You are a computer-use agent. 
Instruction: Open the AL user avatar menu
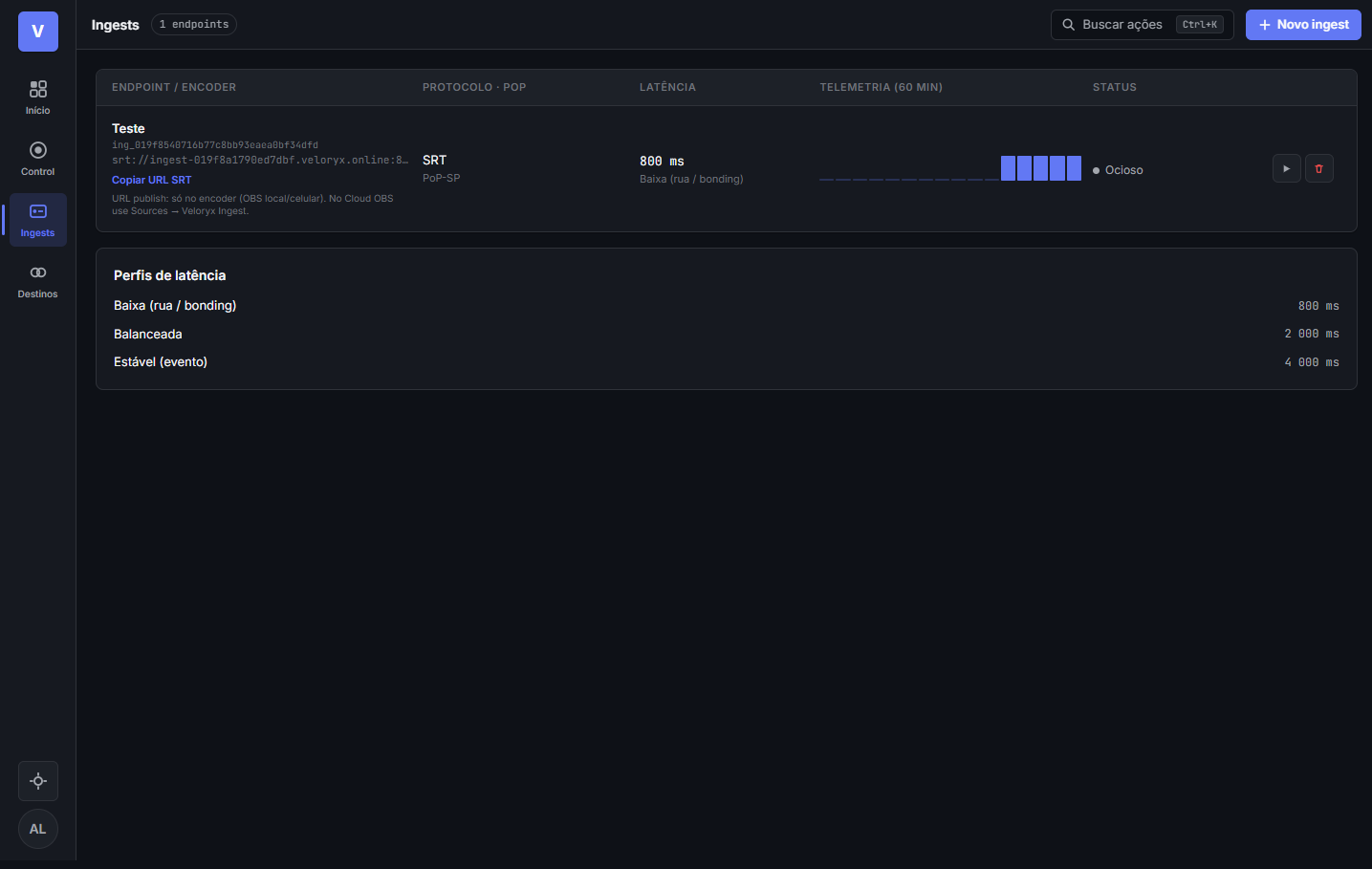(38, 829)
